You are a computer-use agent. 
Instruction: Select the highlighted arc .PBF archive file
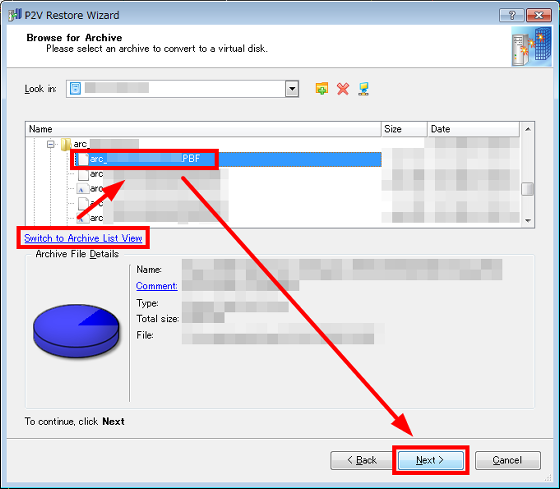coord(145,159)
